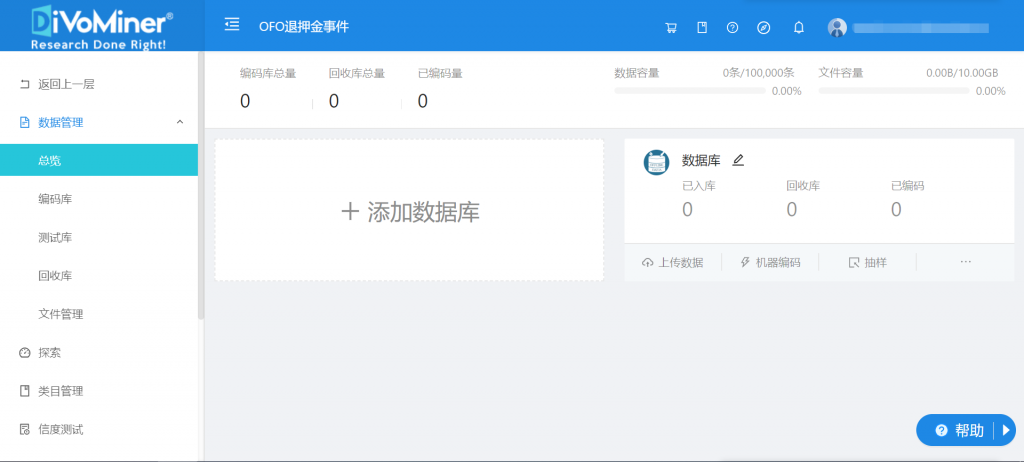Click the compass guide icon
Viewport: 1024px width, 462px height.
coord(763,27)
